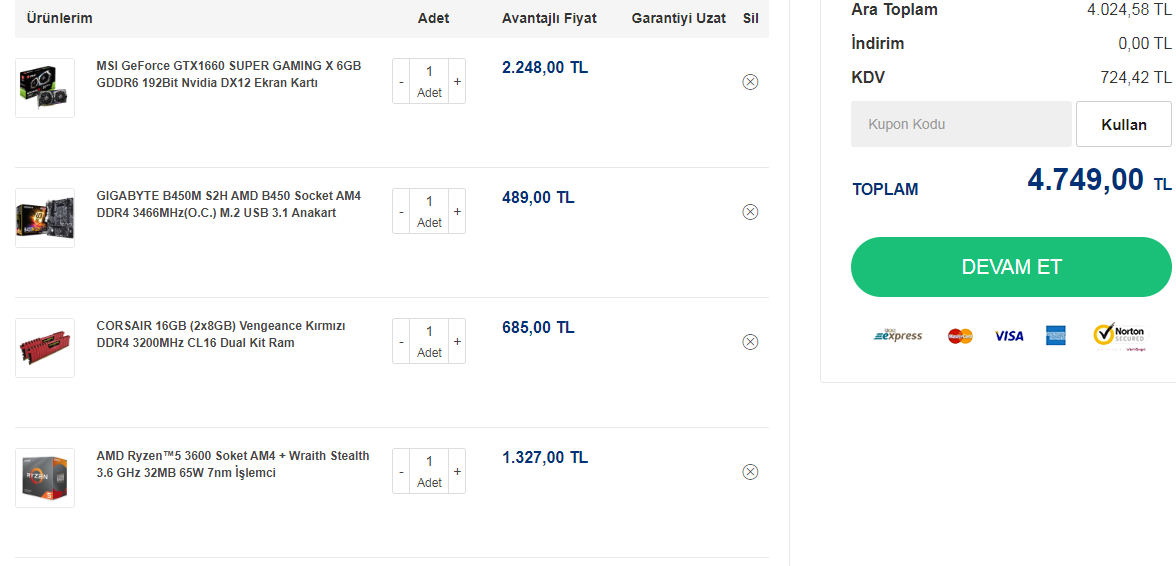This screenshot has height=566, width=1176.
Task: Decrease quantity of MSI GeForce graphics card
Action: point(401,81)
